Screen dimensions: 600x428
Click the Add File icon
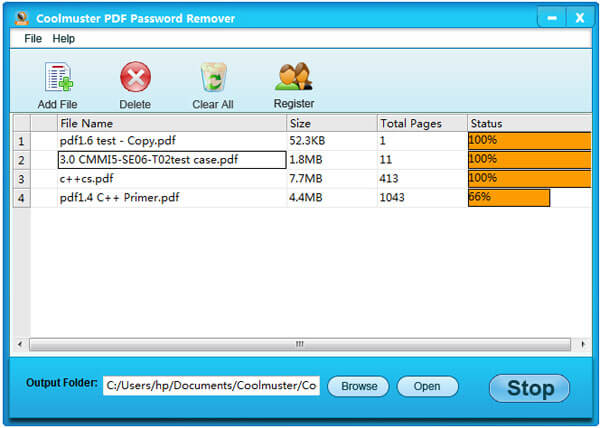[x=58, y=78]
